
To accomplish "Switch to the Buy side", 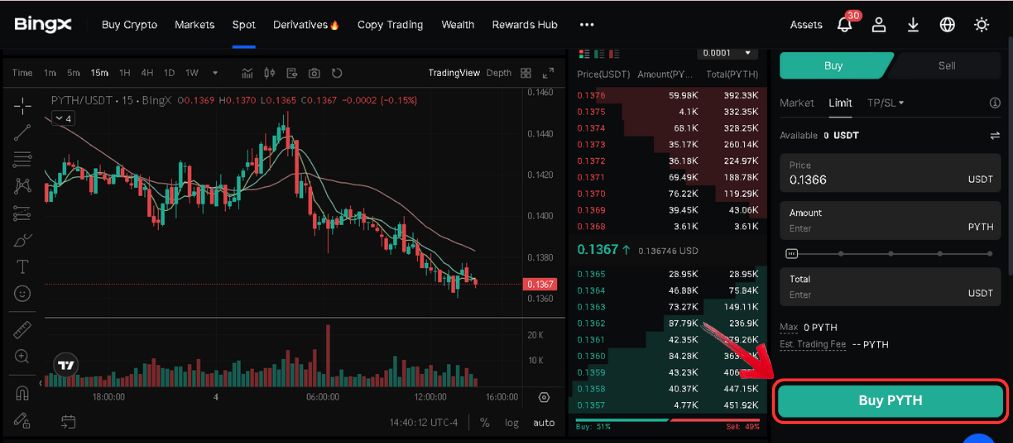I will 833,65.
